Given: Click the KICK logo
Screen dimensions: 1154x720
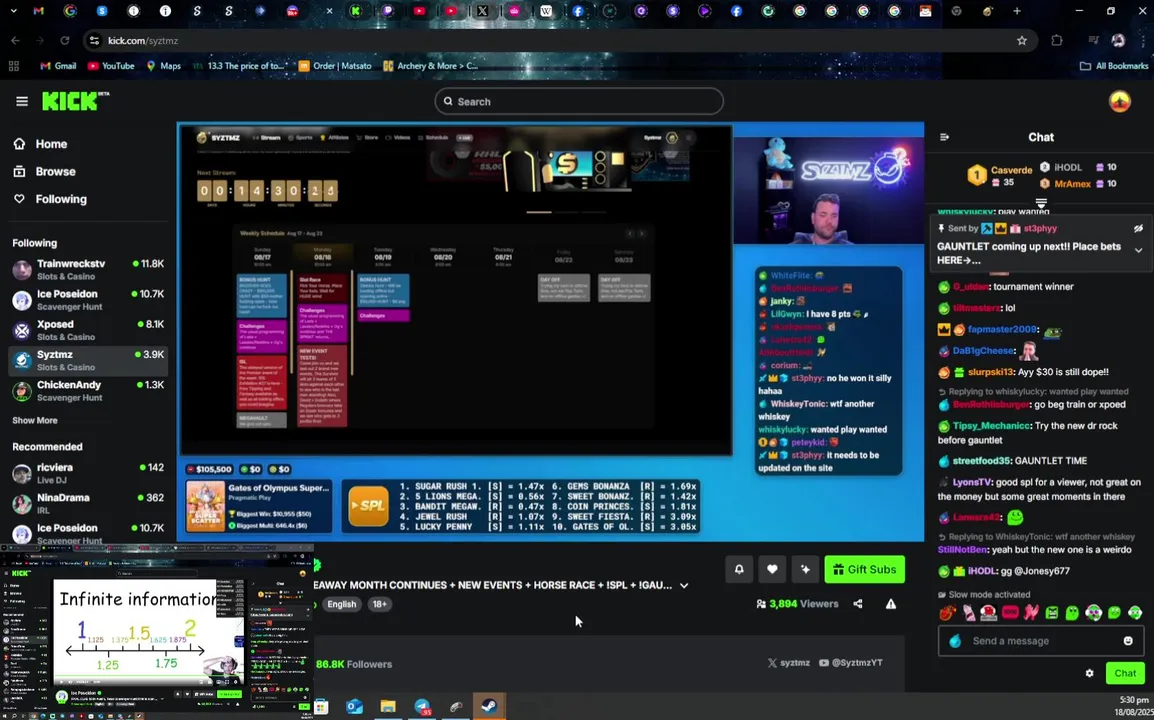Looking at the screenshot, I should coord(74,101).
